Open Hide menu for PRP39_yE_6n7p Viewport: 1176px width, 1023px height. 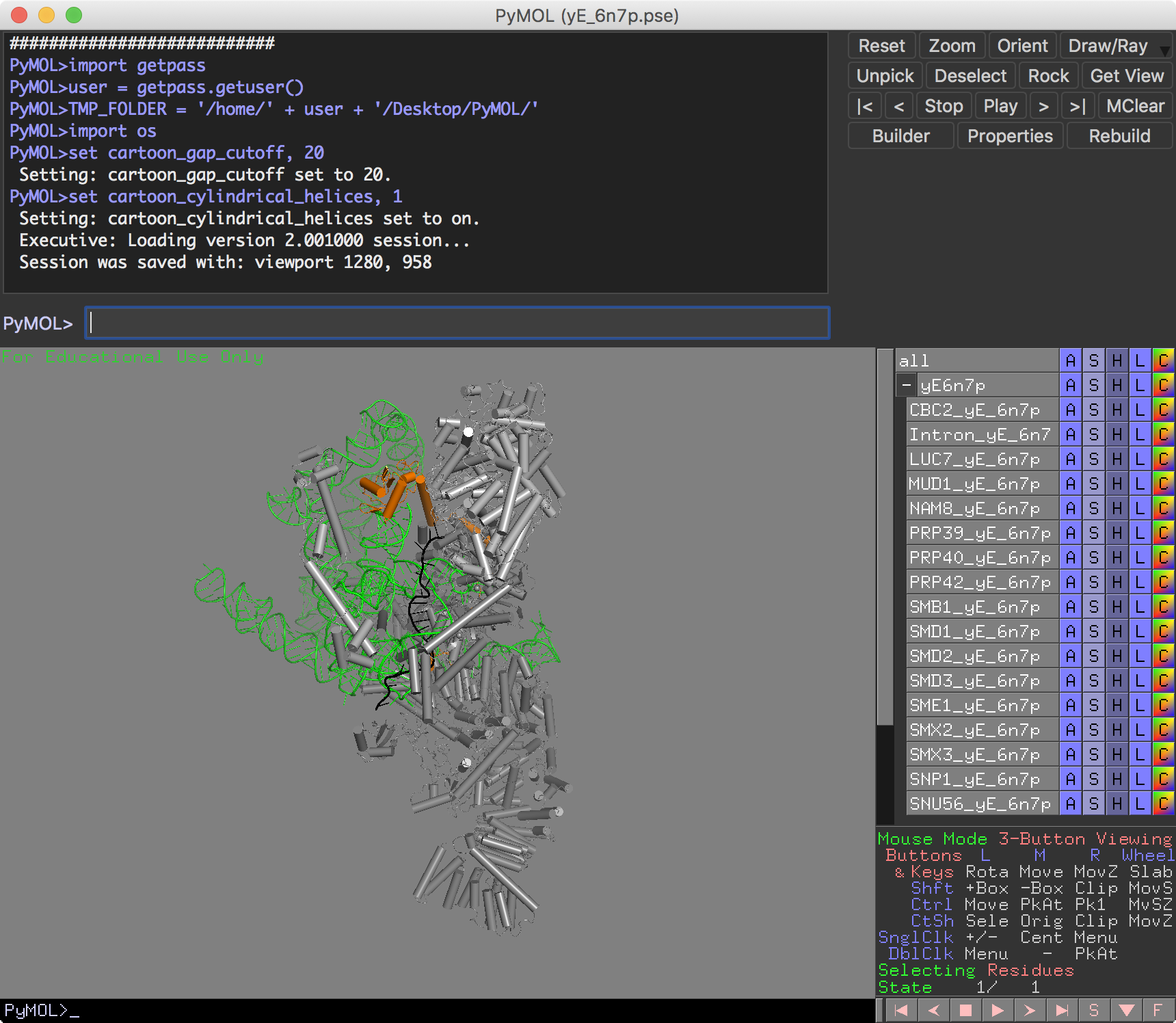coord(1117,533)
